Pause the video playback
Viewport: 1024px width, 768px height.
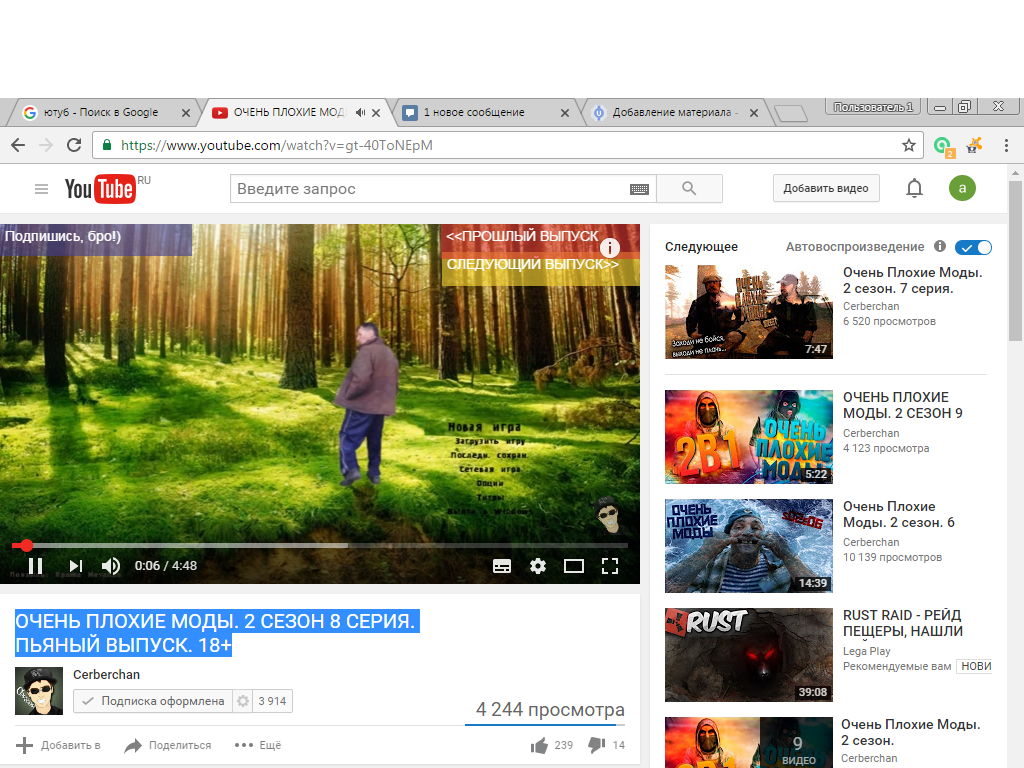35,566
